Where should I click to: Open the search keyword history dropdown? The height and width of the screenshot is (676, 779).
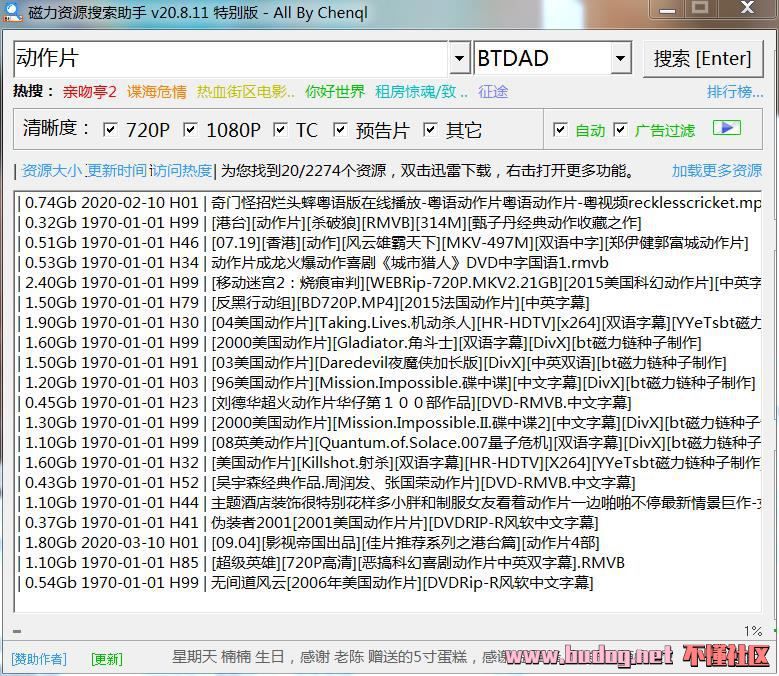459,59
